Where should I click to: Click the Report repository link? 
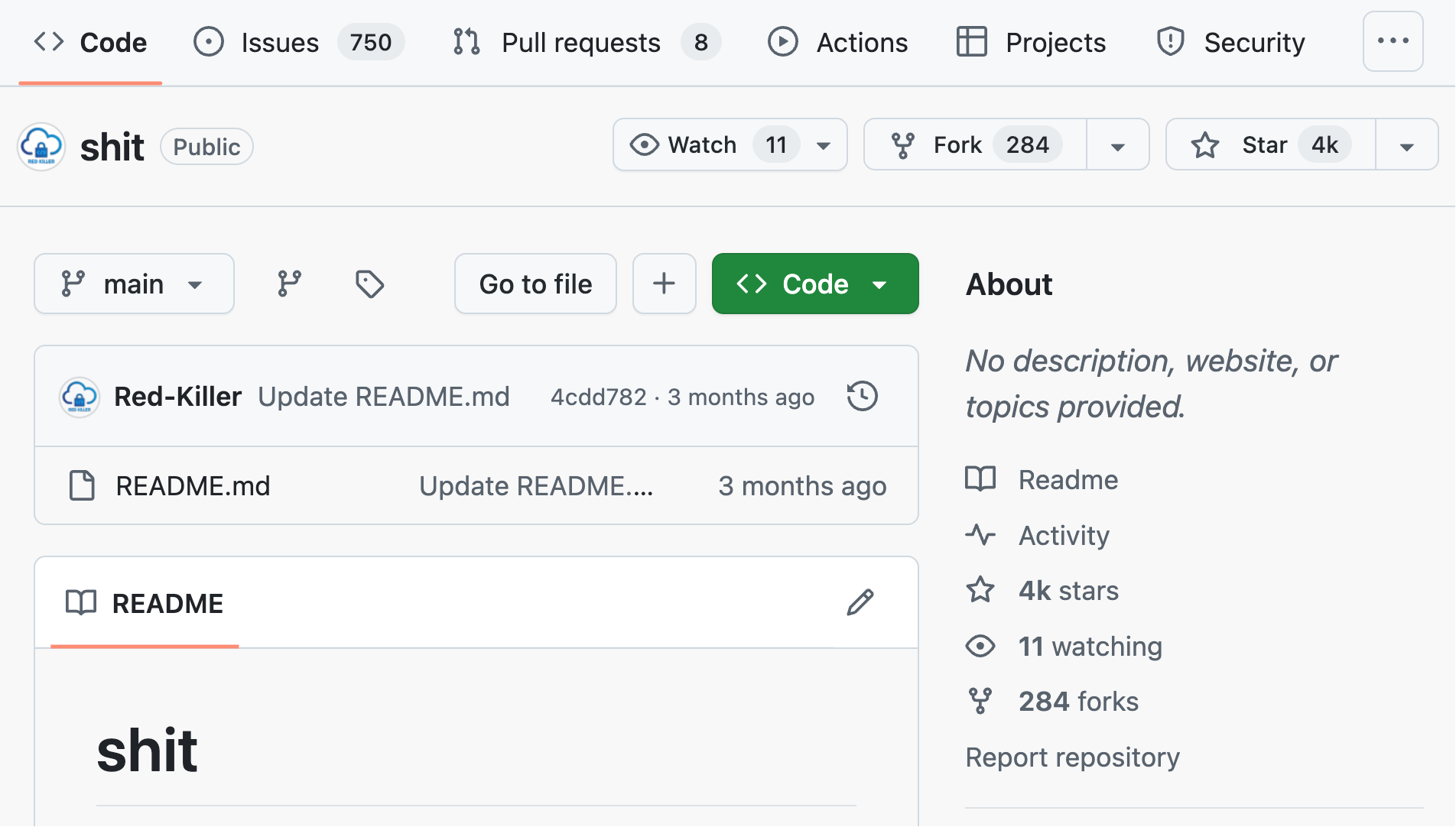1072,757
